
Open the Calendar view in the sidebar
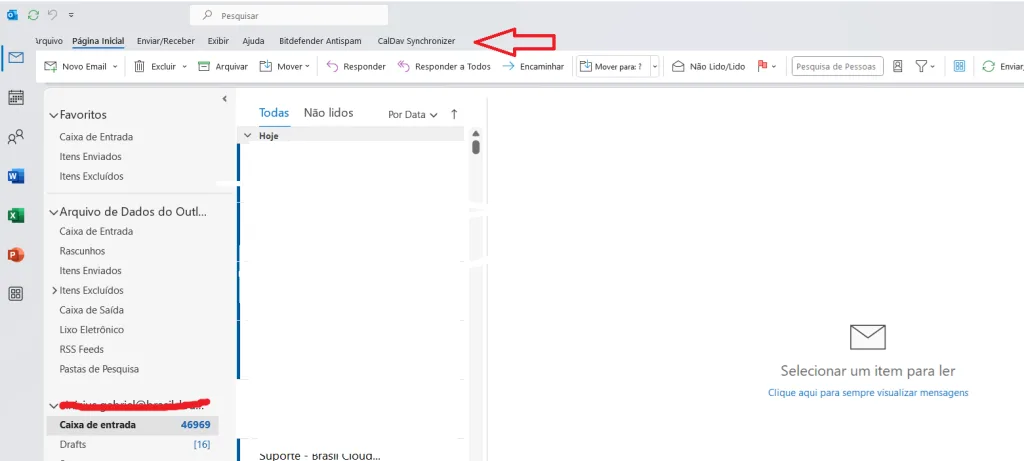tap(16, 98)
